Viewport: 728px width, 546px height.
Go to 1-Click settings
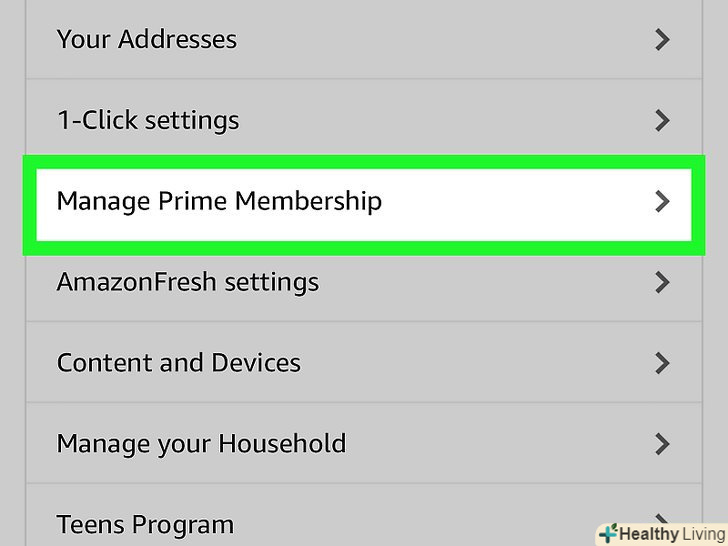click(148, 121)
